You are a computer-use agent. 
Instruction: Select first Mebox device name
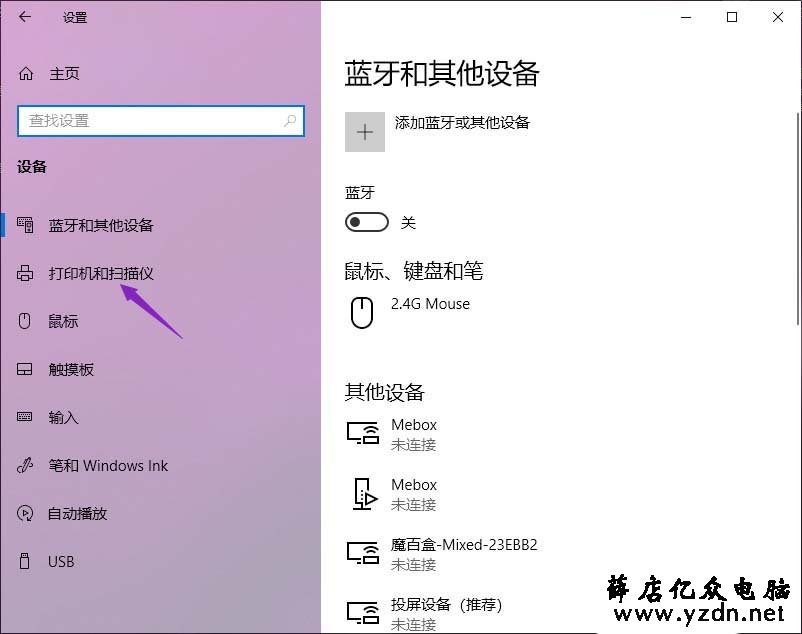[x=414, y=425]
